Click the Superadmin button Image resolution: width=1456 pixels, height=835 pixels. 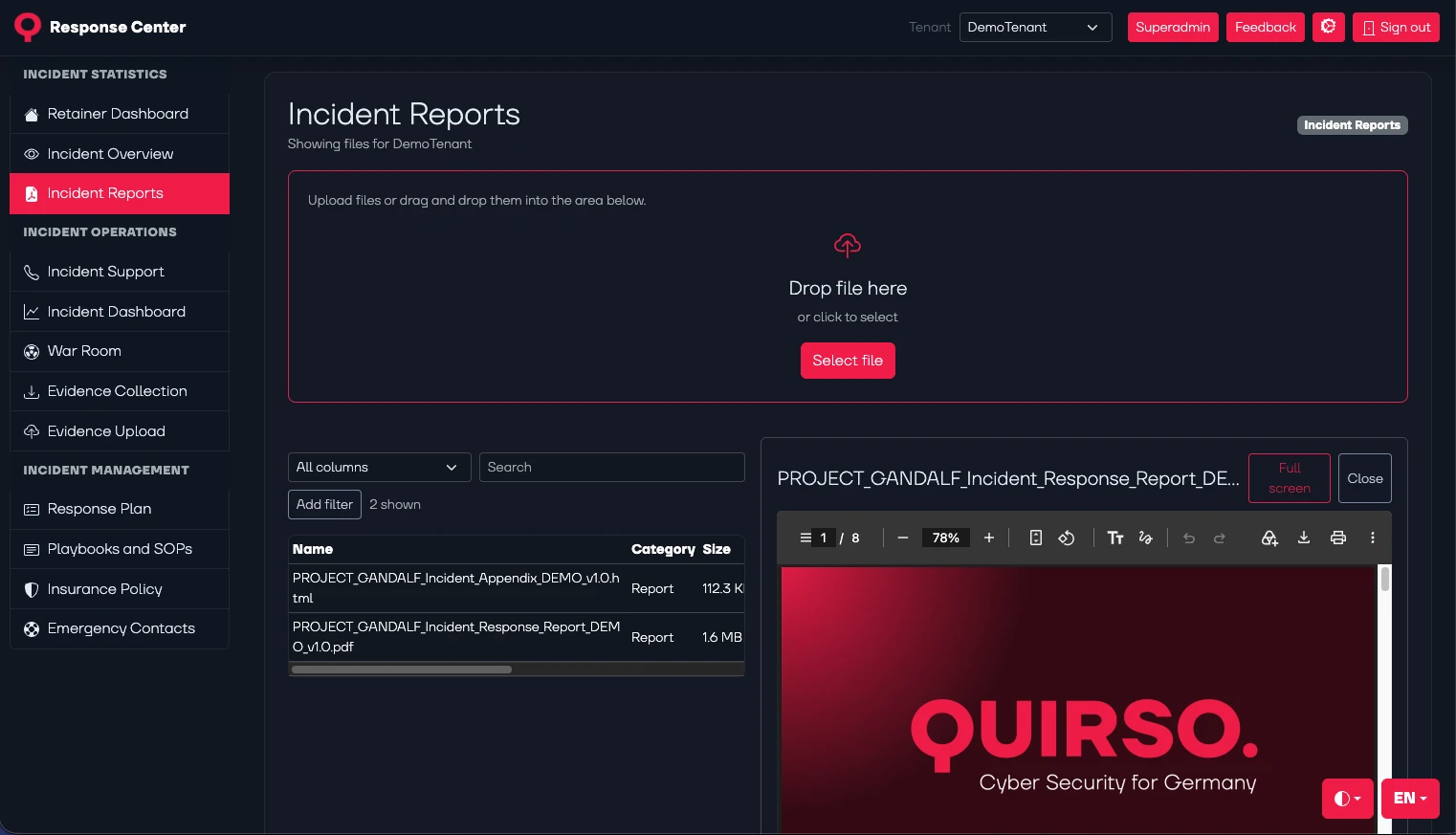click(1173, 27)
